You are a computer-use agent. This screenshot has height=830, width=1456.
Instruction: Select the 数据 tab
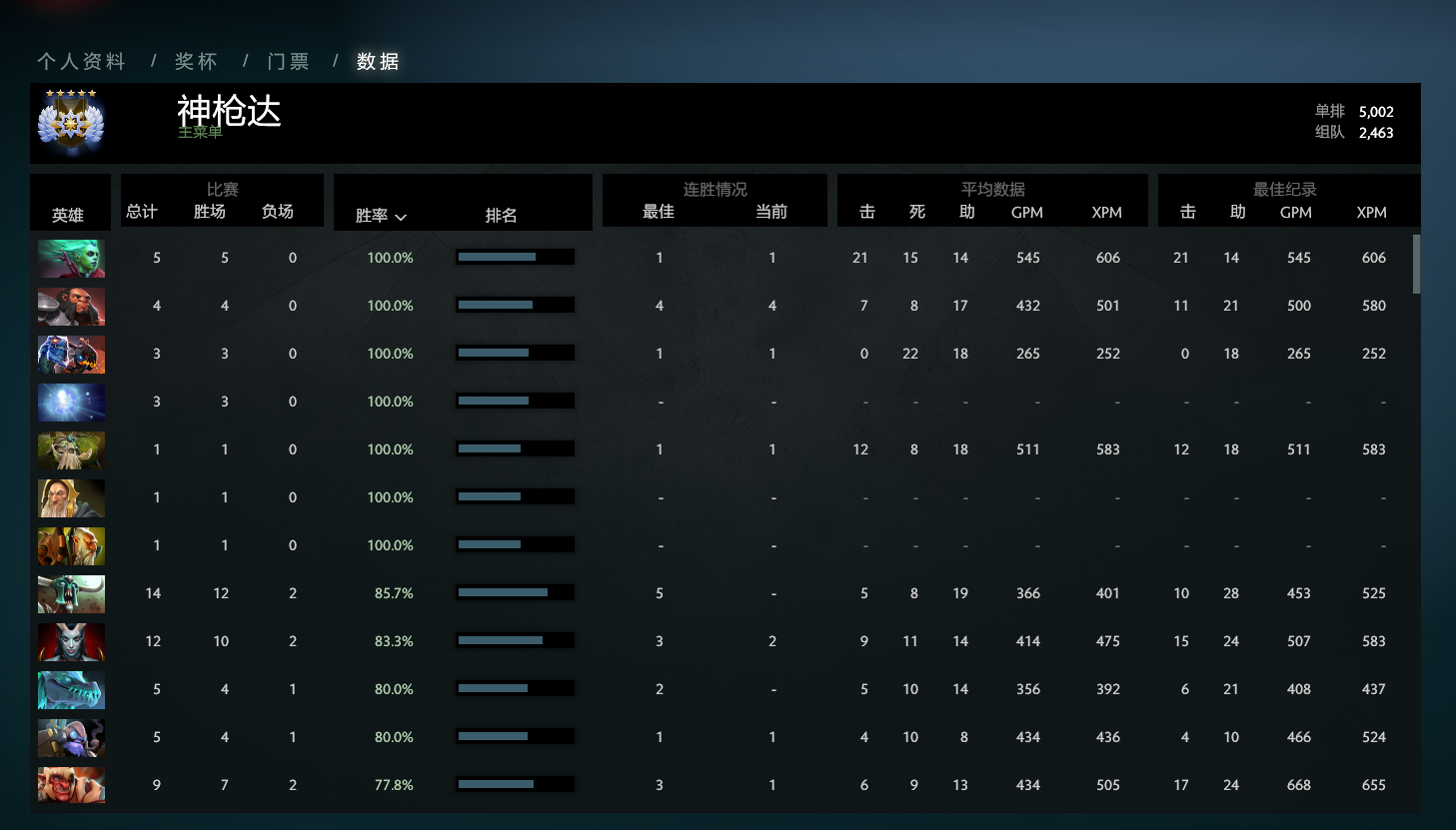tap(378, 61)
